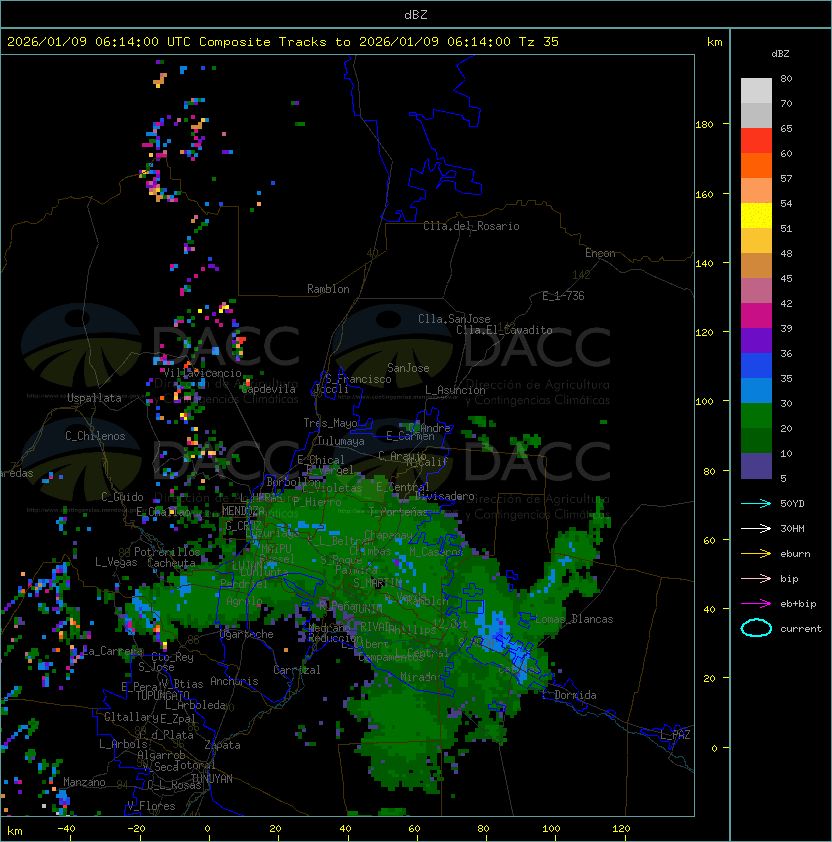Click the 'Clla.del_Rosario' label
Image resolution: width=832 pixels, height=842 pixels.
(471, 226)
